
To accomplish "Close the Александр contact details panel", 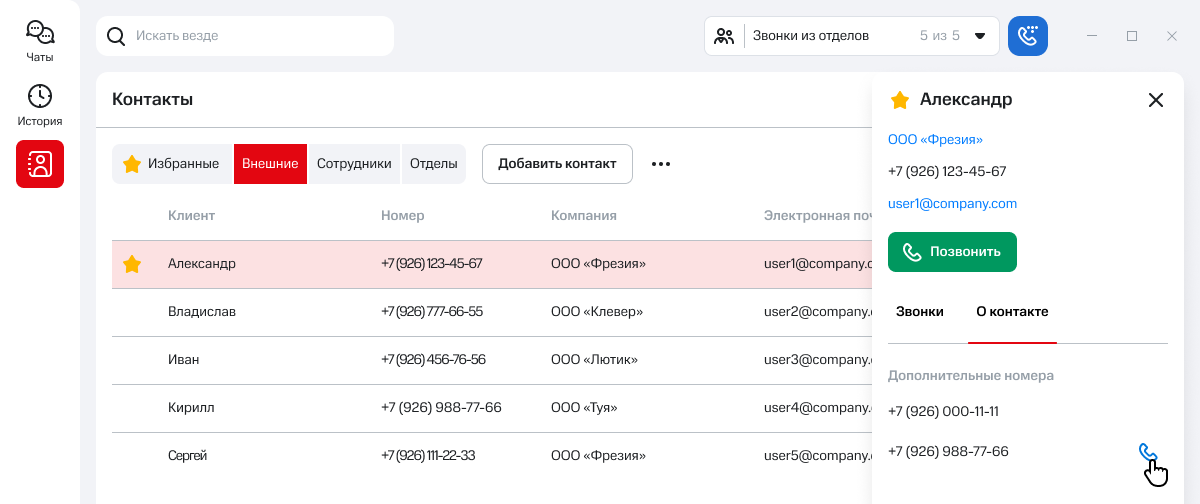I will click(x=1156, y=100).
